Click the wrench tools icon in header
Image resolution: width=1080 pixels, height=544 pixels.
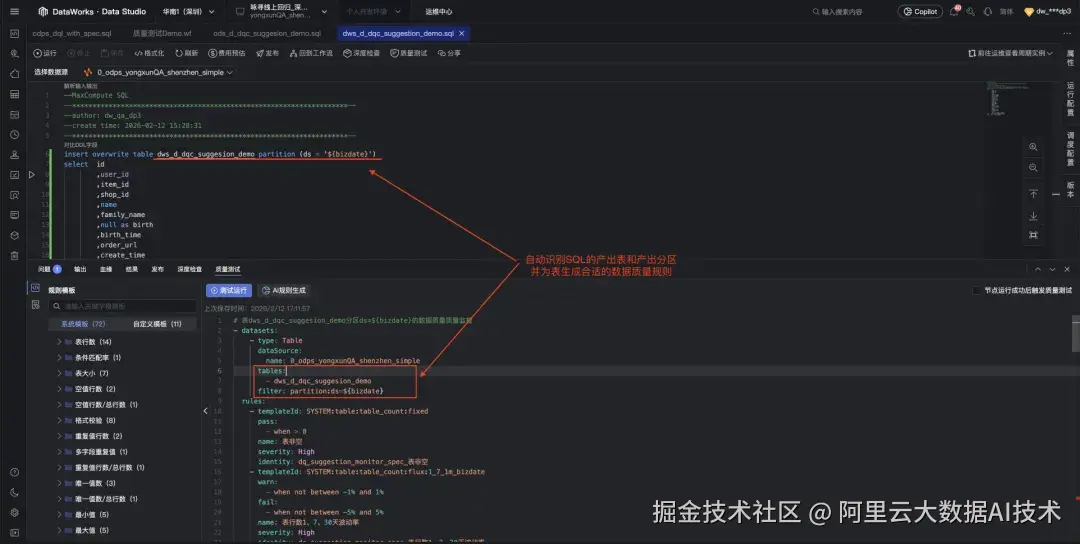coord(970,12)
